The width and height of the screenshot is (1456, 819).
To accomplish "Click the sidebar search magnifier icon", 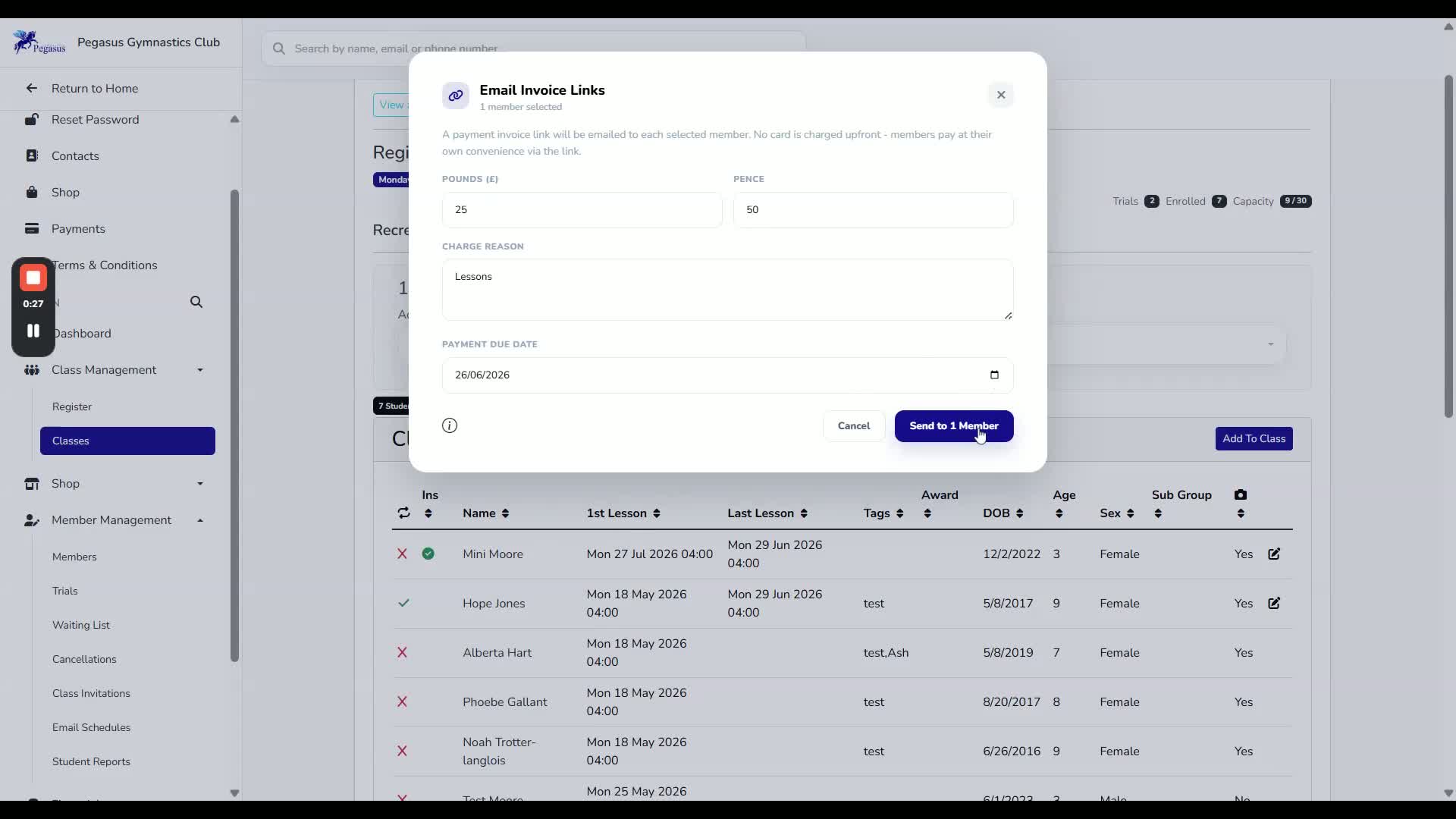I will pos(196,302).
